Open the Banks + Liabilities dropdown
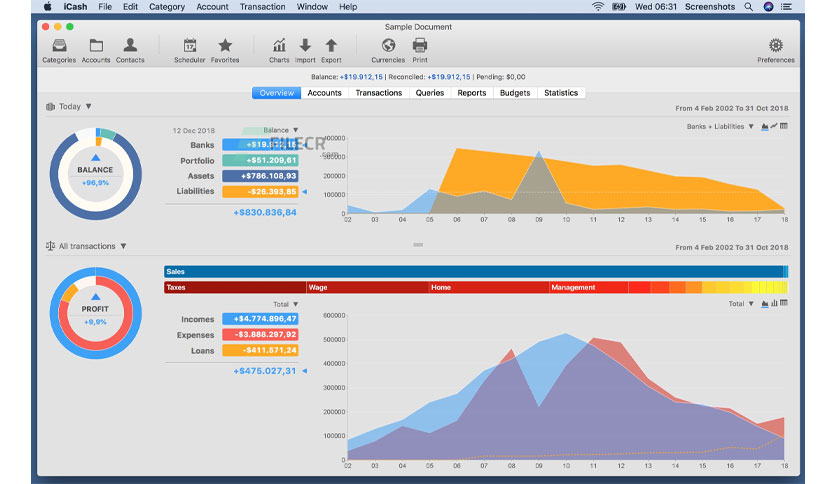 pos(751,126)
